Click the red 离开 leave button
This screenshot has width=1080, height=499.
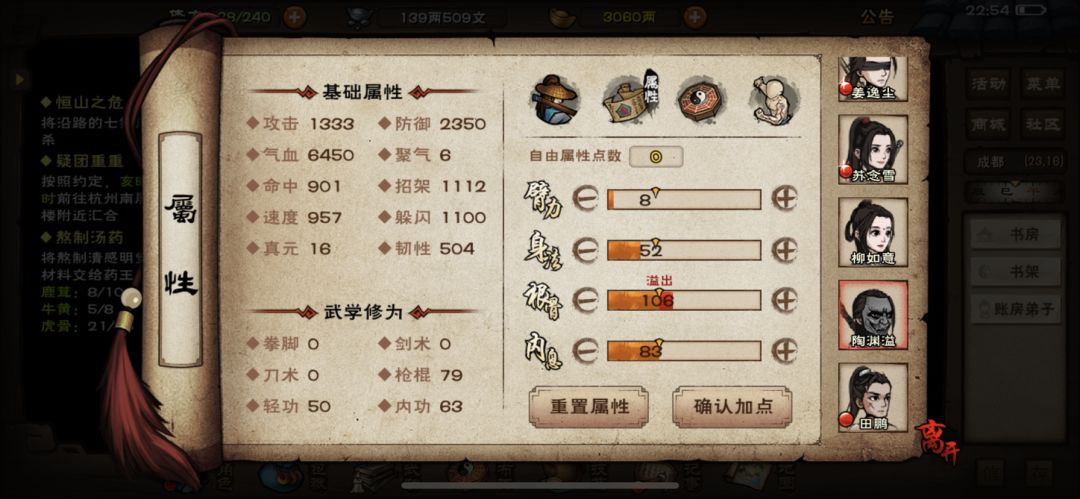point(937,441)
